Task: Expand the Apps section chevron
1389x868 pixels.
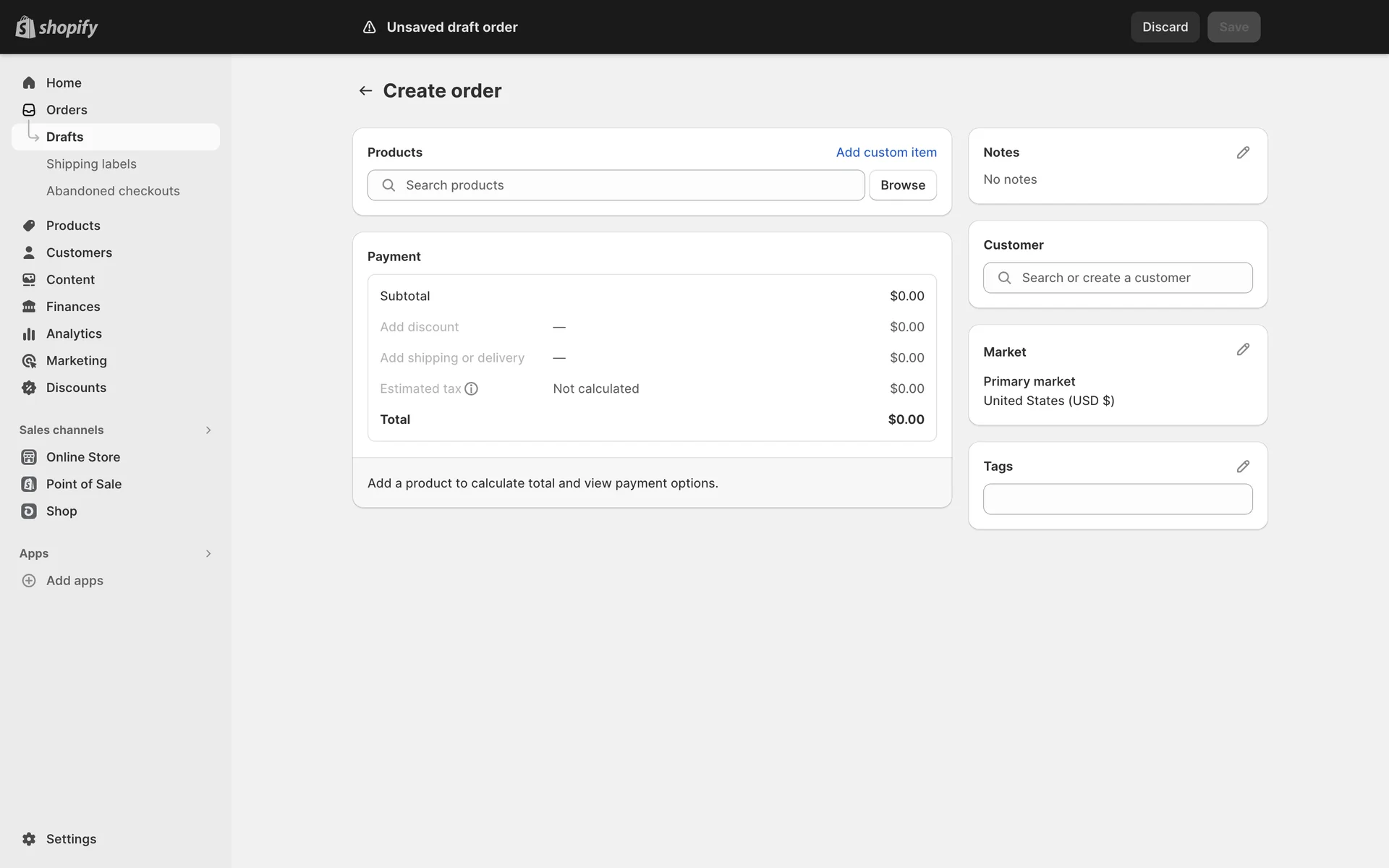Action: click(x=208, y=553)
